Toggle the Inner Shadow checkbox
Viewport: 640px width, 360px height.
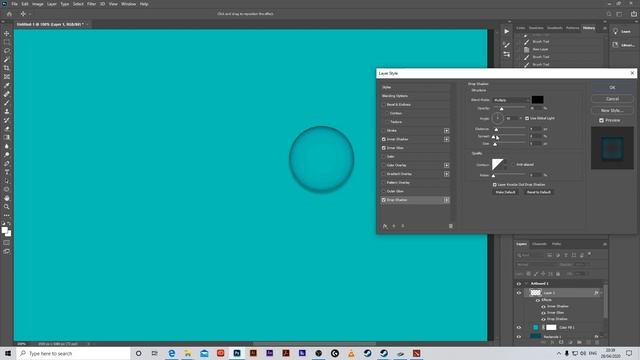[x=384, y=139]
